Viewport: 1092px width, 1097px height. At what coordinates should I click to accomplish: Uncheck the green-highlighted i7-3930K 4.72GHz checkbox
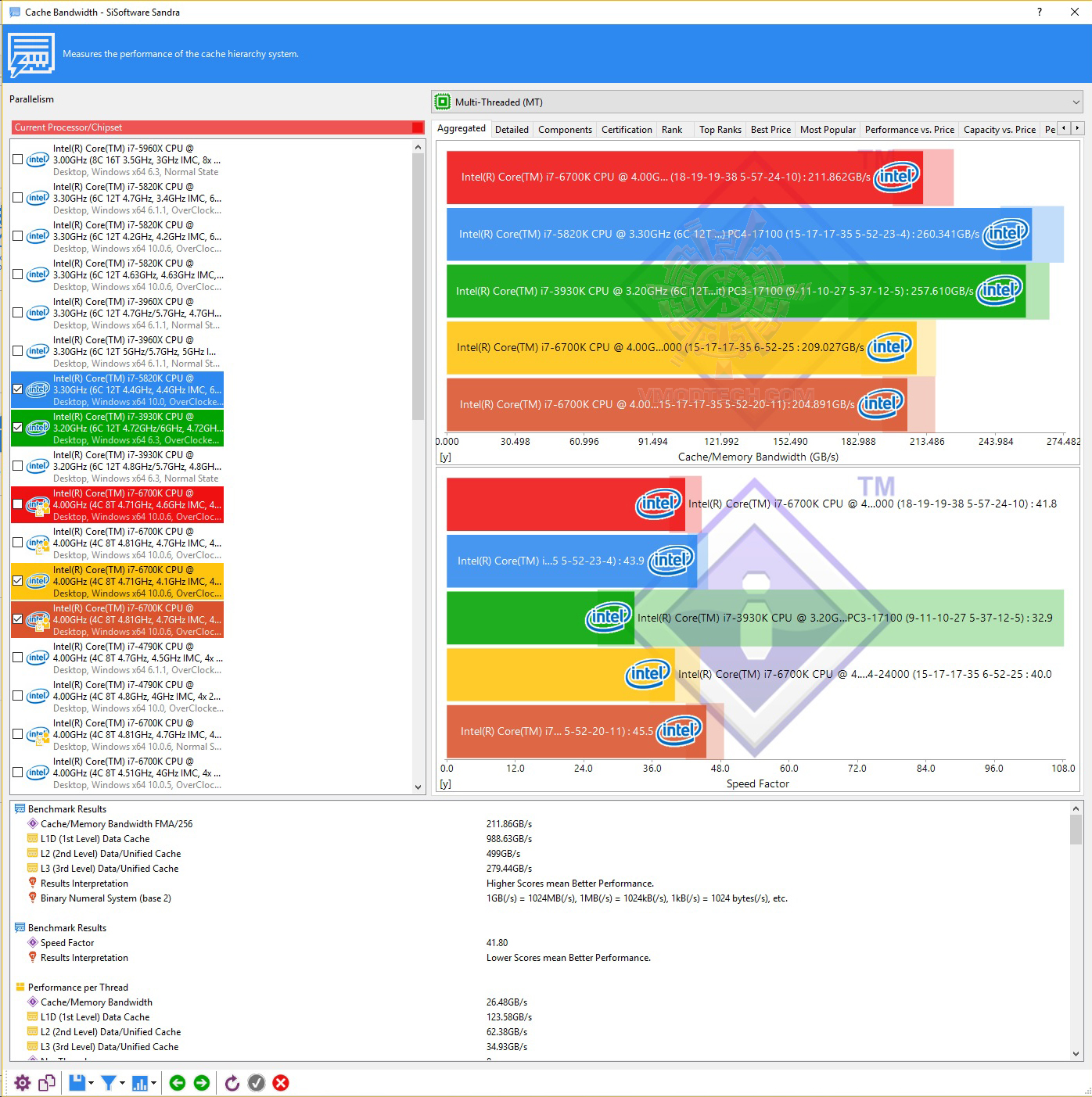pos(17,428)
